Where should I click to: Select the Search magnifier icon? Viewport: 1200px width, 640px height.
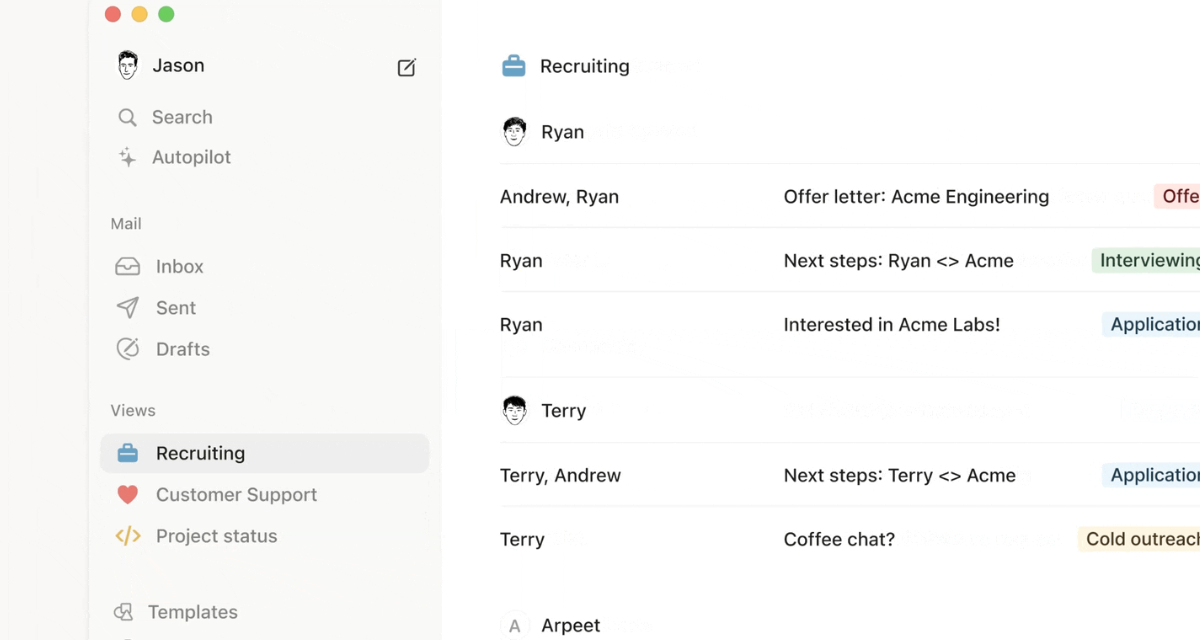[127, 117]
